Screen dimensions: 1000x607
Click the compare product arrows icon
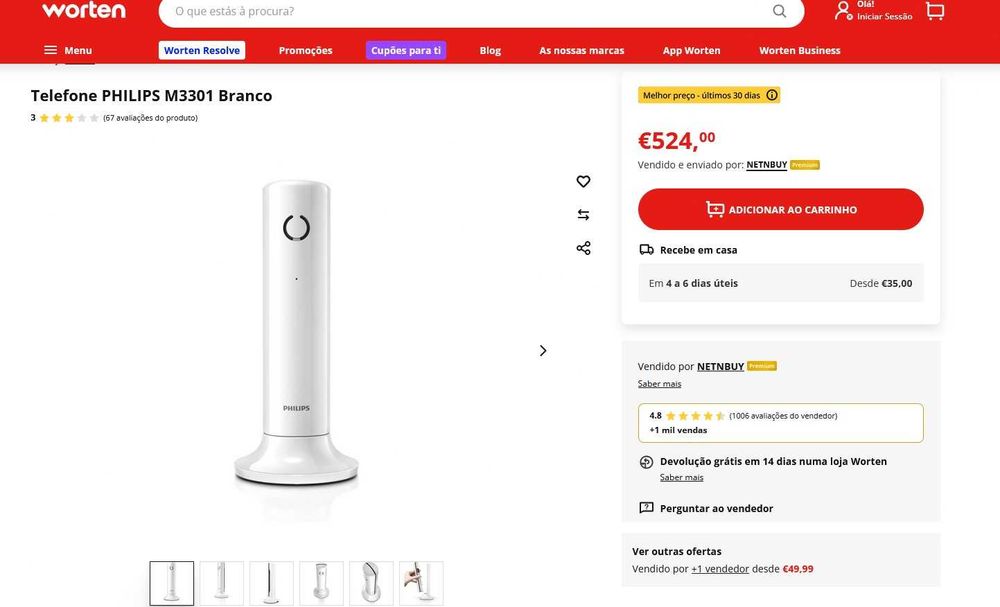[583, 214]
